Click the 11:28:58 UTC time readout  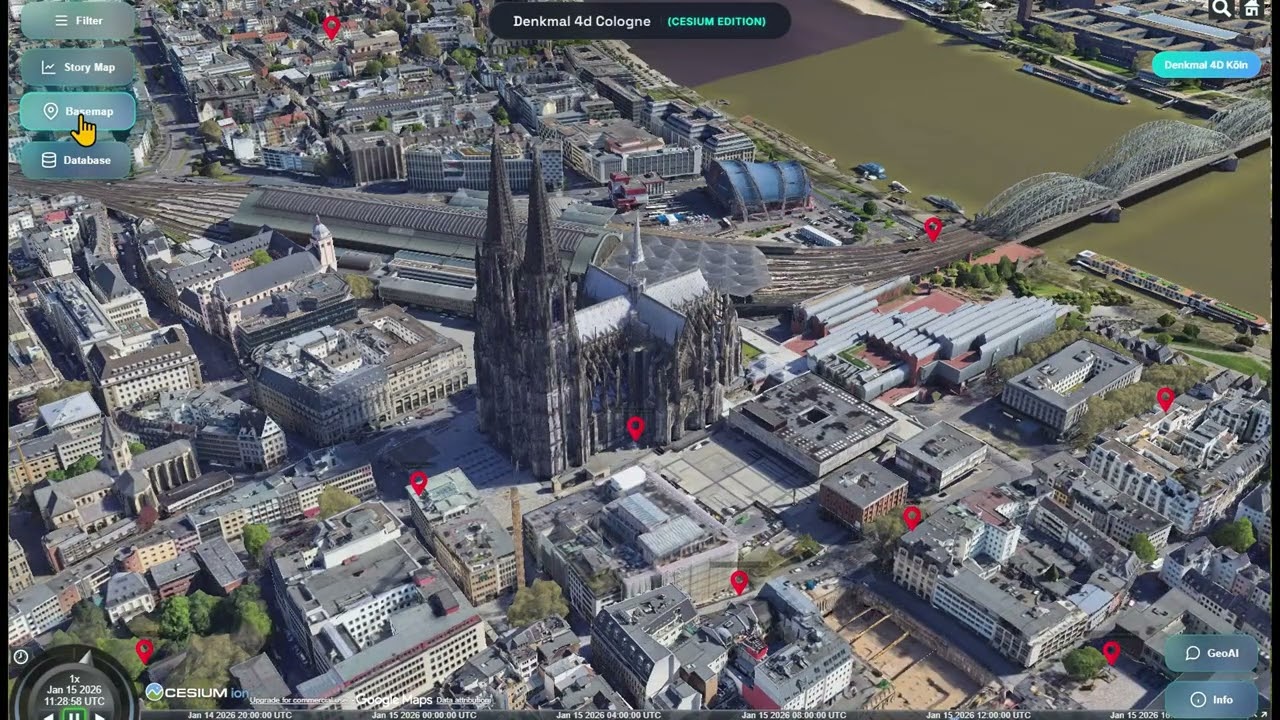(74, 702)
